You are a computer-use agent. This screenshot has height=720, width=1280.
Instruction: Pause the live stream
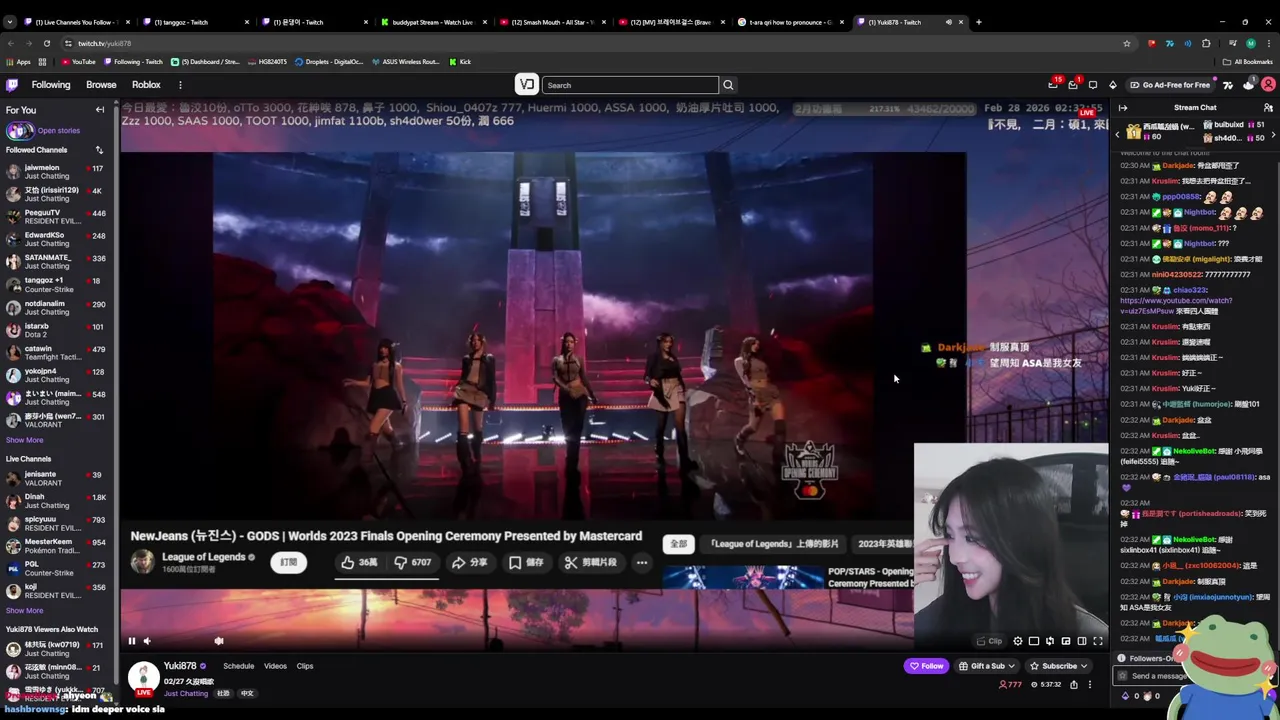pos(131,641)
